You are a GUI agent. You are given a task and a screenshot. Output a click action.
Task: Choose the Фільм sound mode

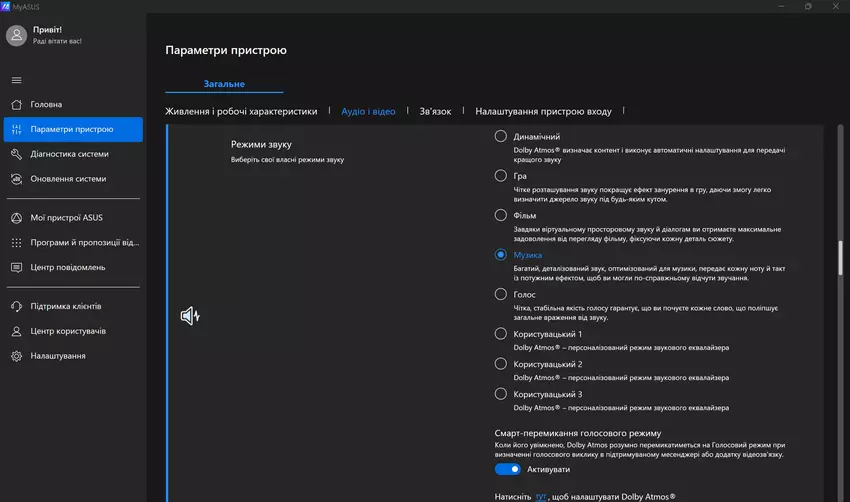(x=501, y=215)
